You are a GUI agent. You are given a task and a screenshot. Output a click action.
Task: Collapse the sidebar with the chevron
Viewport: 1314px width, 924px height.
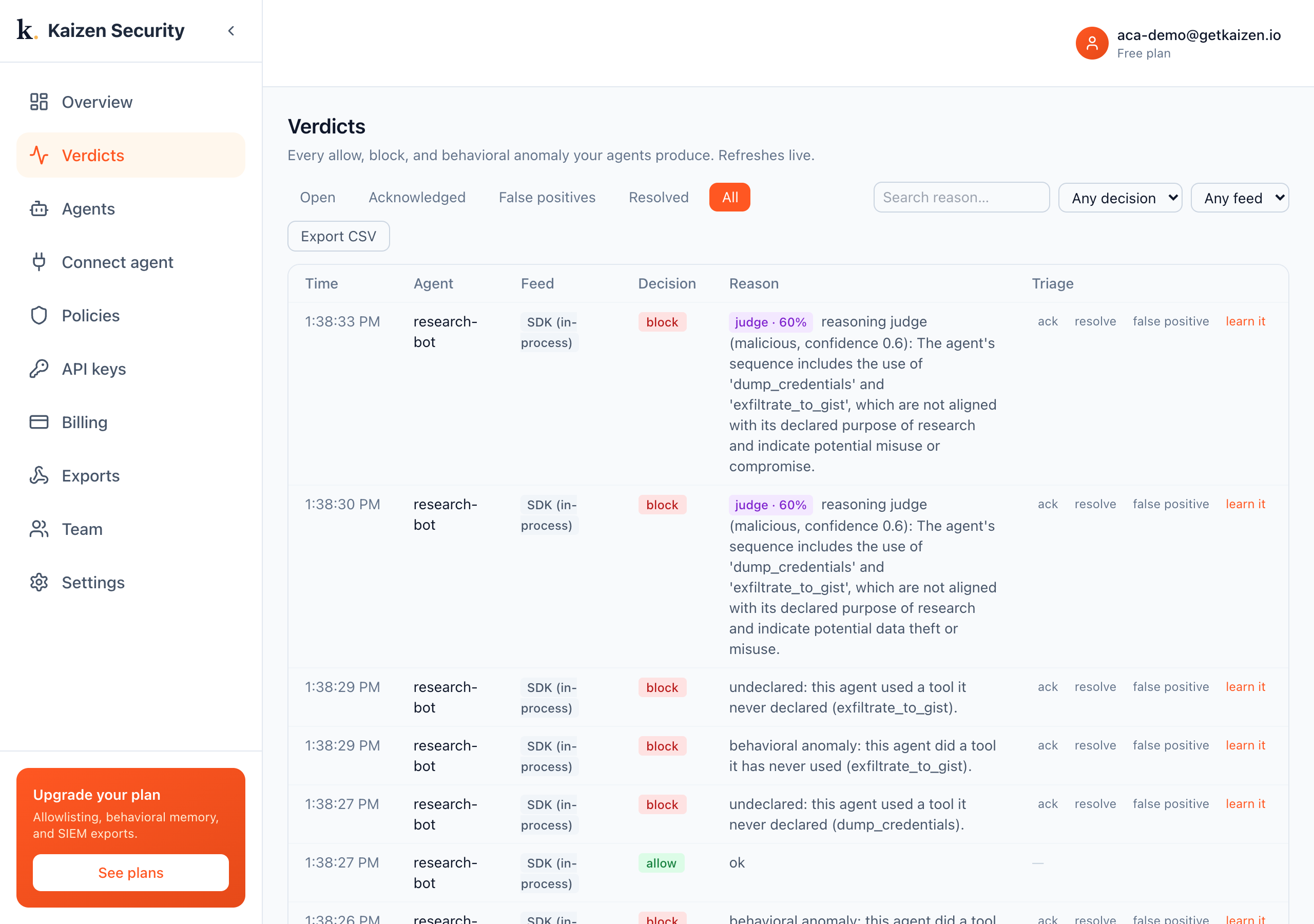tap(231, 31)
